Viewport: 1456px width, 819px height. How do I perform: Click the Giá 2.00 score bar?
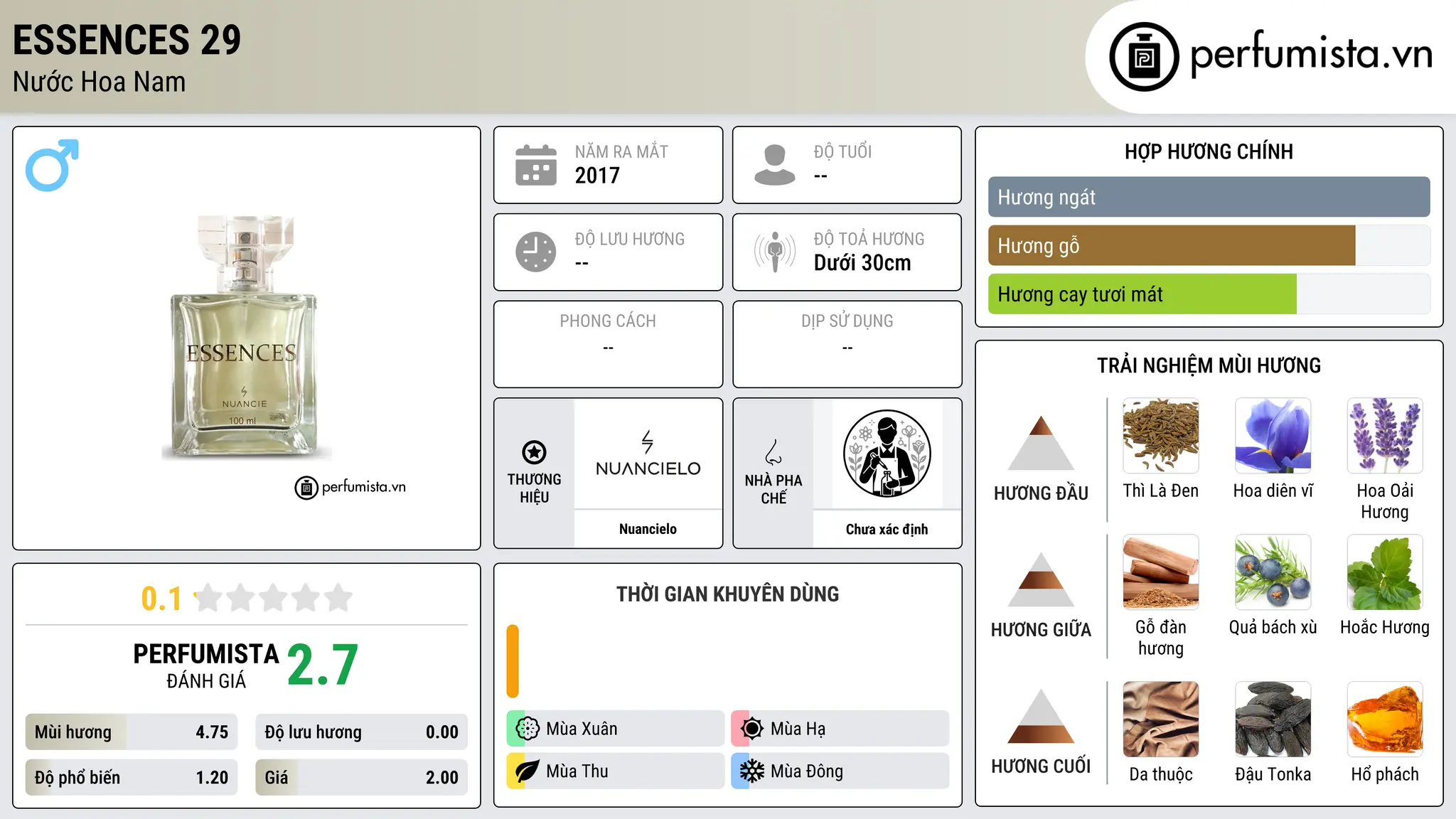coord(361,777)
